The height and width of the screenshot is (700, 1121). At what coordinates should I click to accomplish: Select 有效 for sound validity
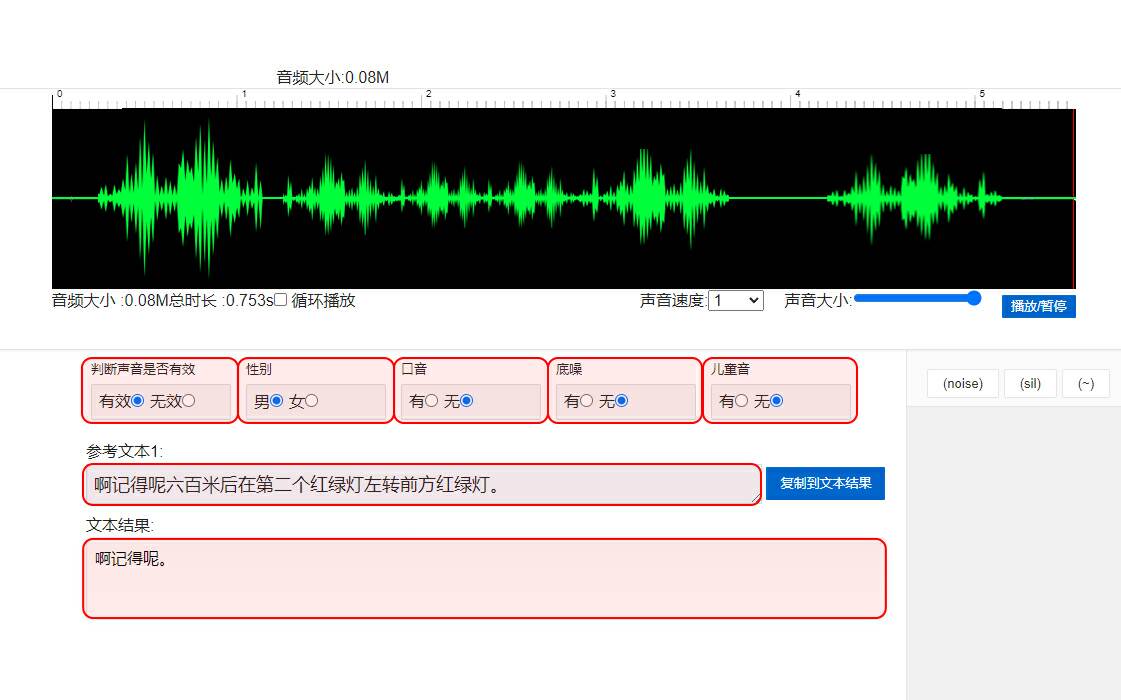(138, 401)
